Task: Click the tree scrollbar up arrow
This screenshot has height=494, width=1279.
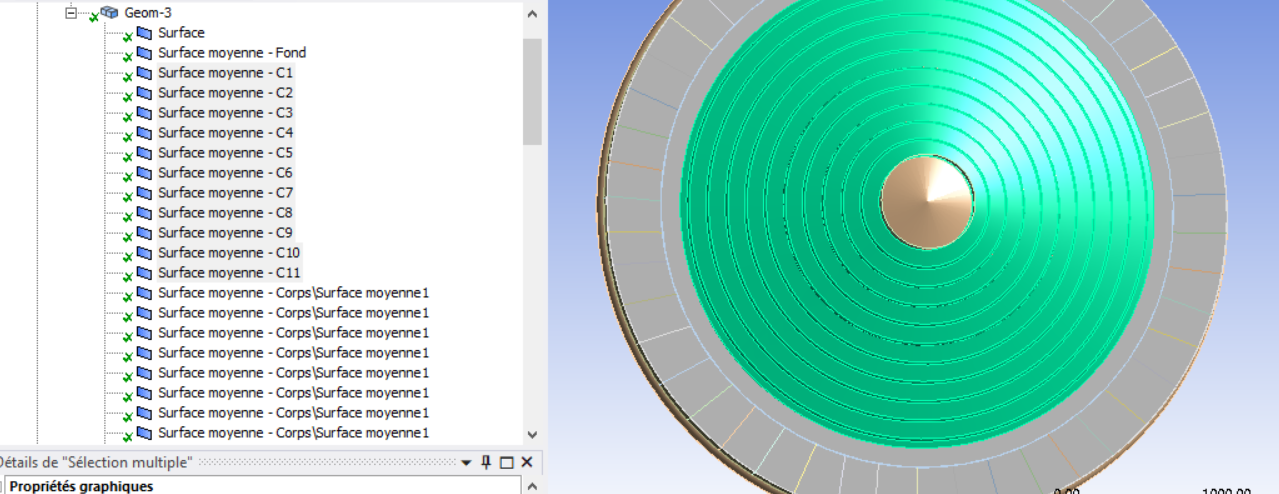Action: pyautogui.click(x=532, y=14)
